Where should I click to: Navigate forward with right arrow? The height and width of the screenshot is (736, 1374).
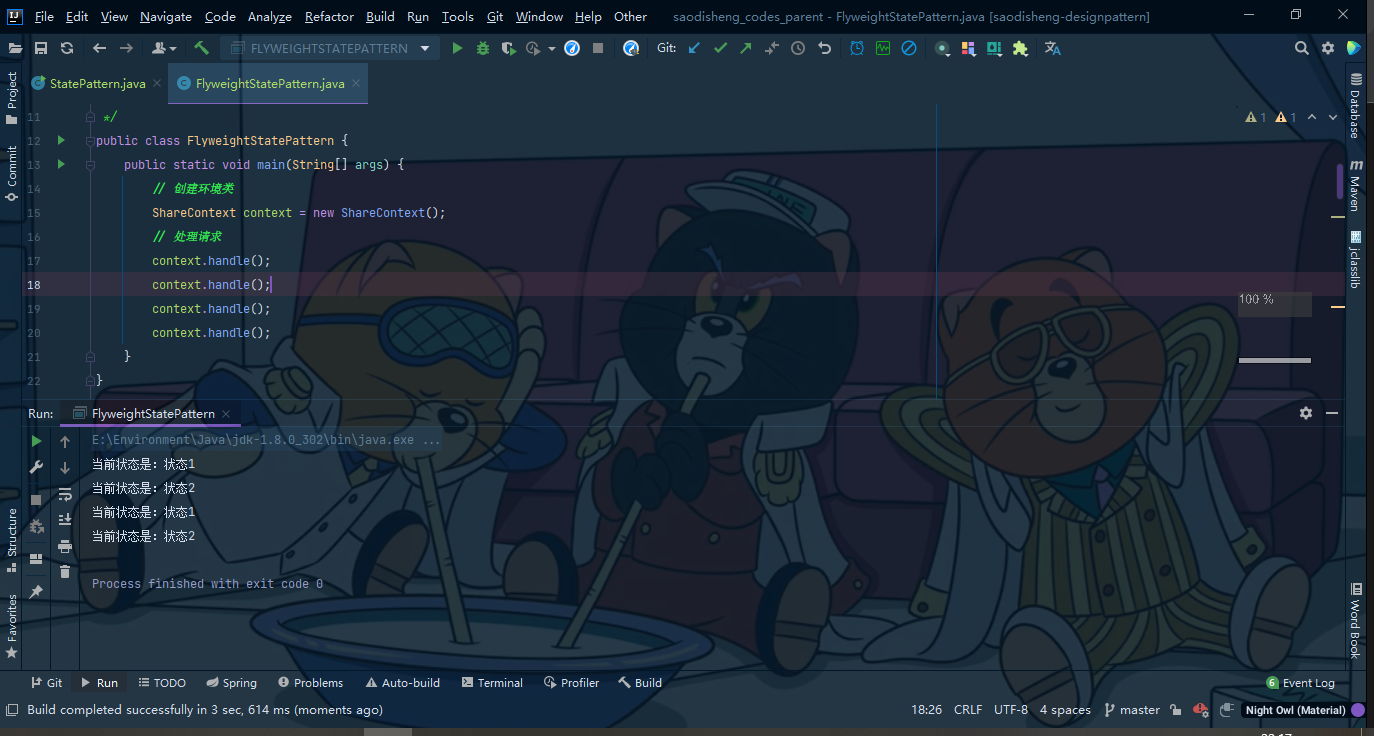(x=126, y=48)
